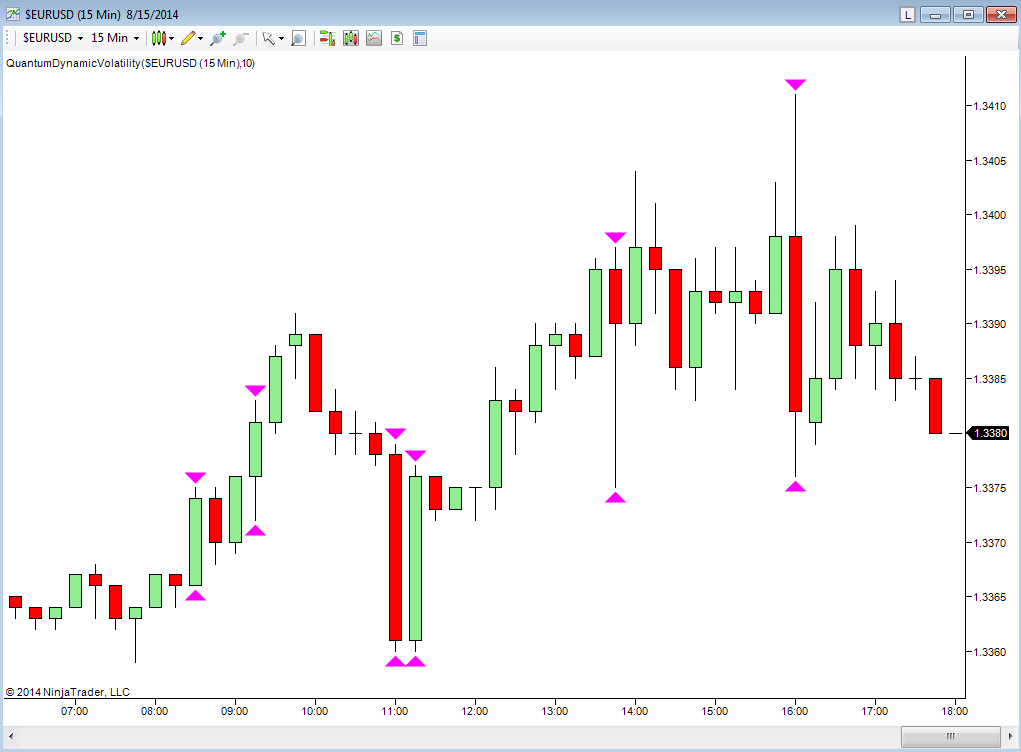
Task: Click the toolbar drag grip handle
Action: point(8,38)
